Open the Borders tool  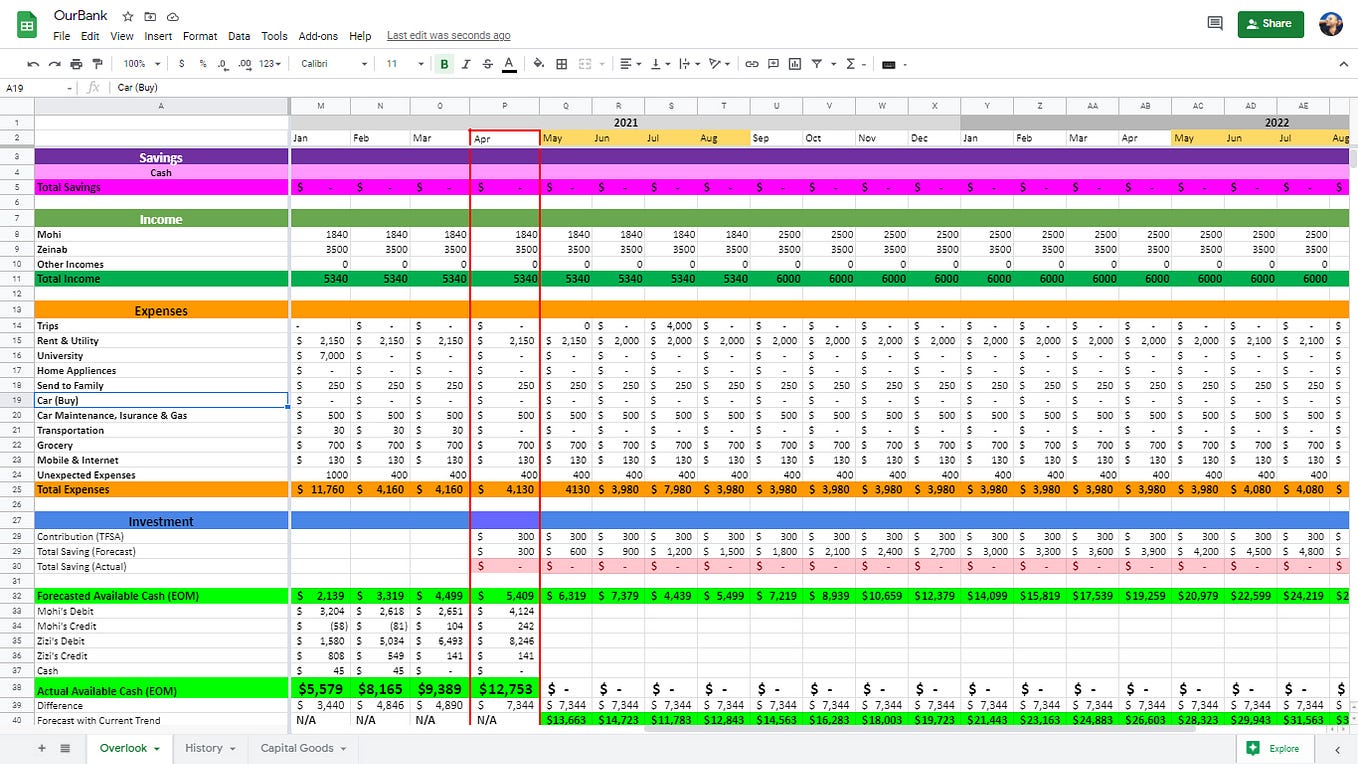562,64
